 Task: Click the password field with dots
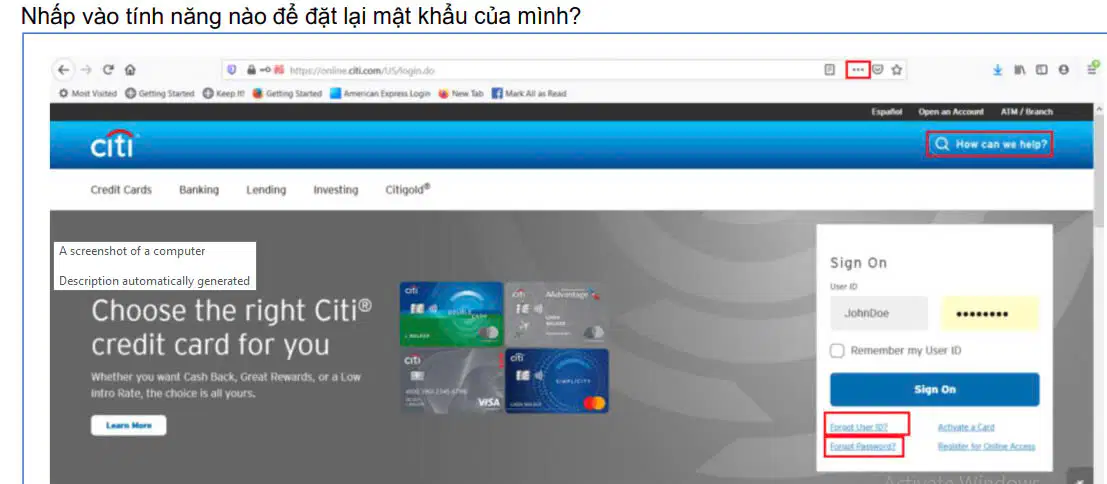pyautogui.click(x=990, y=314)
